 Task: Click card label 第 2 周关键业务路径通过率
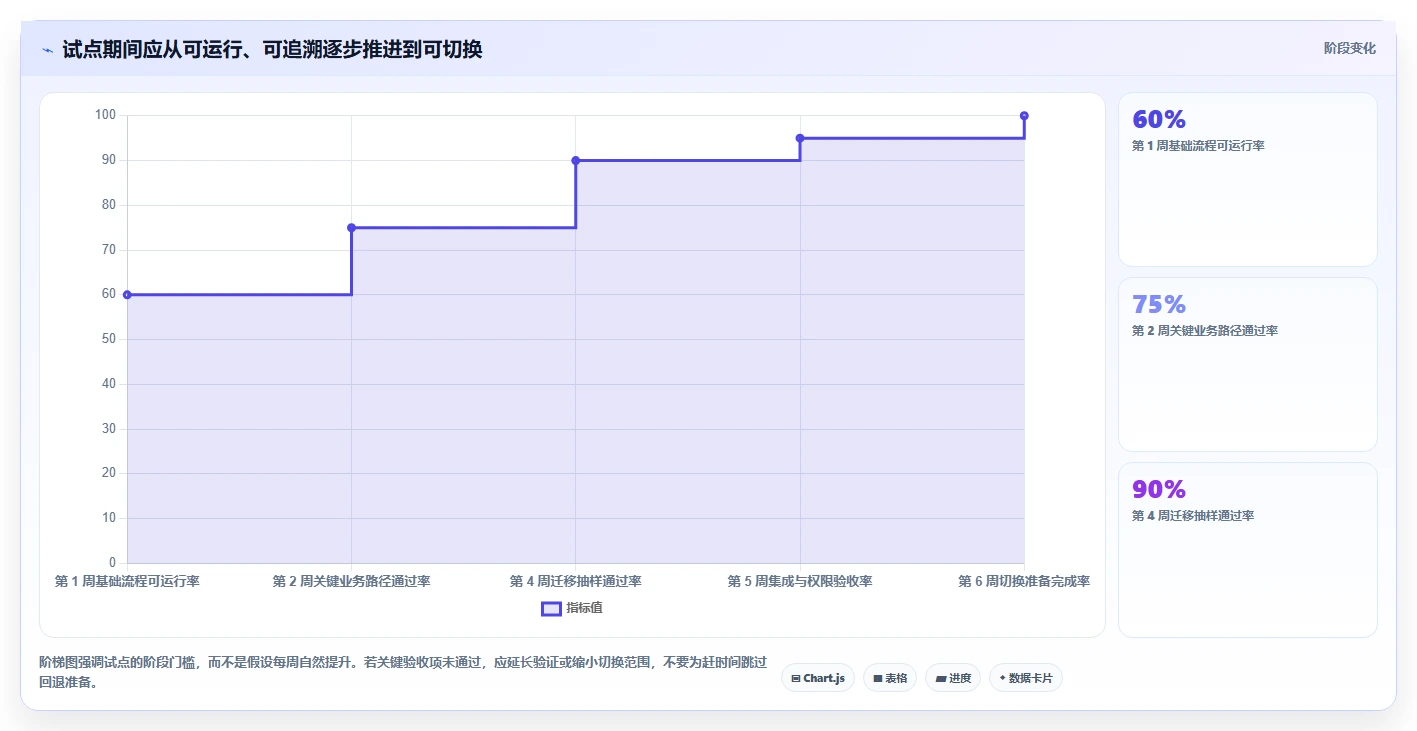tap(1205, 331)
